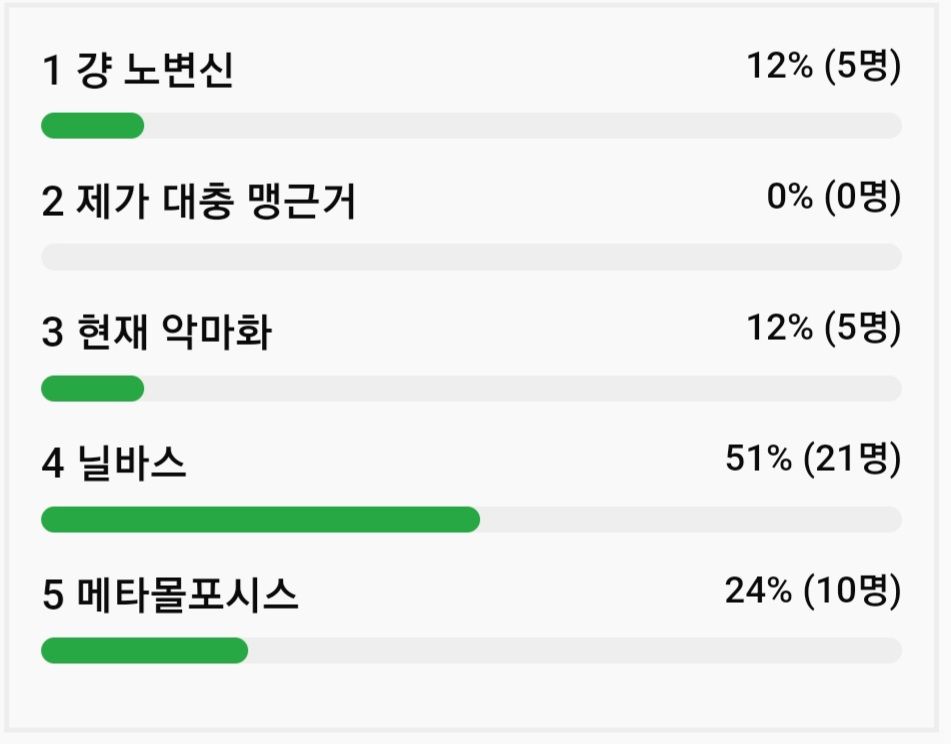Click the green fill of 닐바스 bar
Screen dimensions: 951x744
click(260, 520)
